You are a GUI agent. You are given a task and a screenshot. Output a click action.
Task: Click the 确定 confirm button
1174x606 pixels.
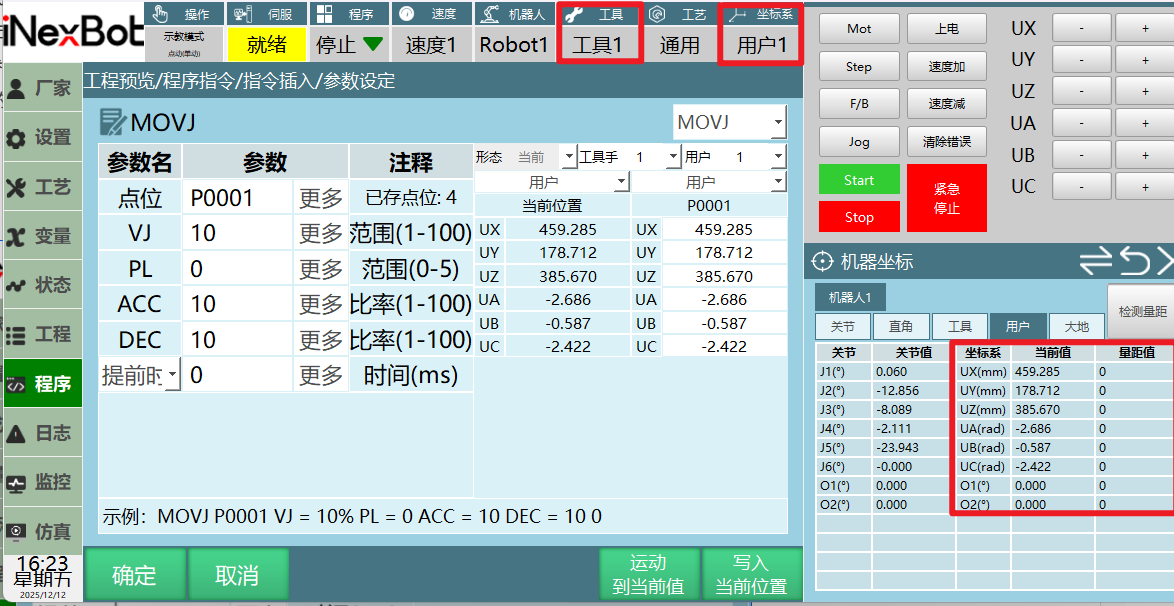tap(134, 575)
